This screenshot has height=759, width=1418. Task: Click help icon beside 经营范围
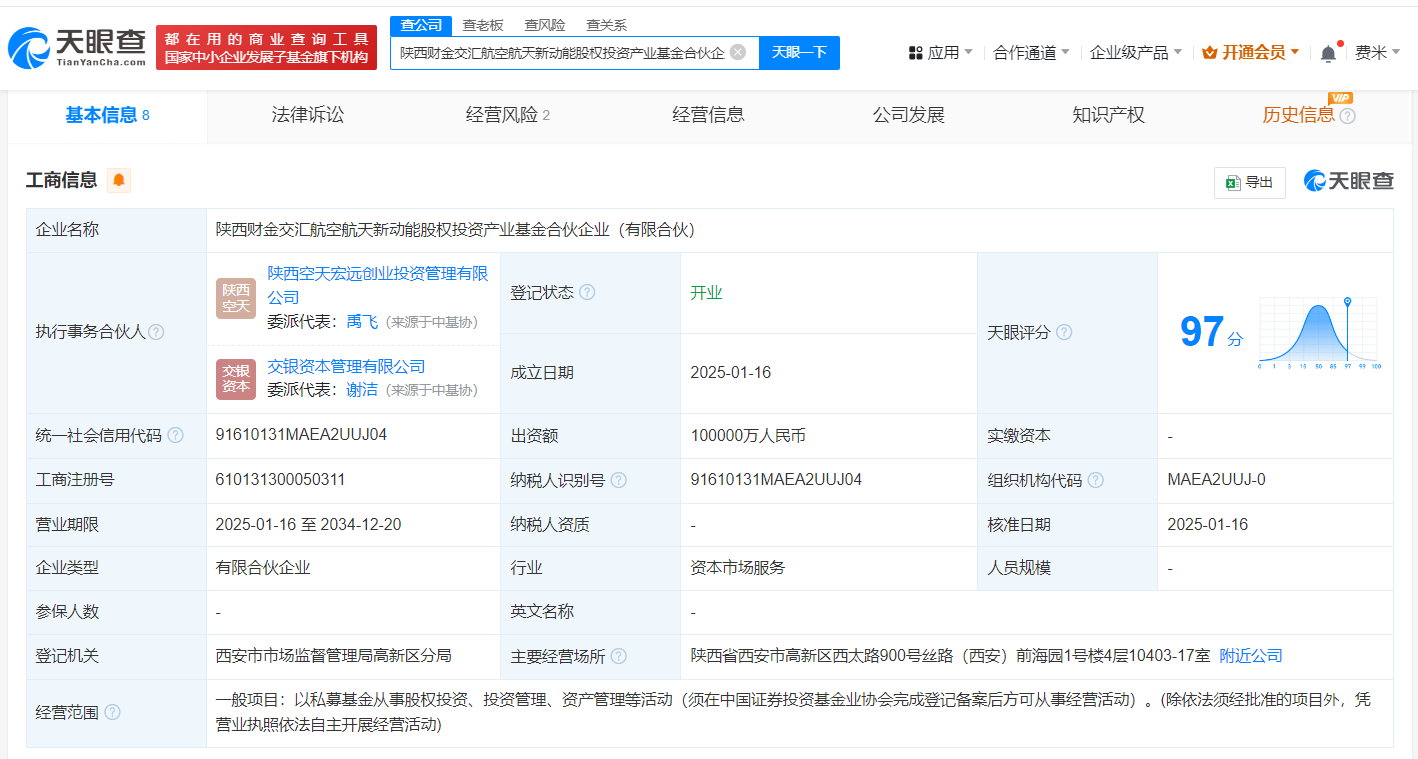112,712
